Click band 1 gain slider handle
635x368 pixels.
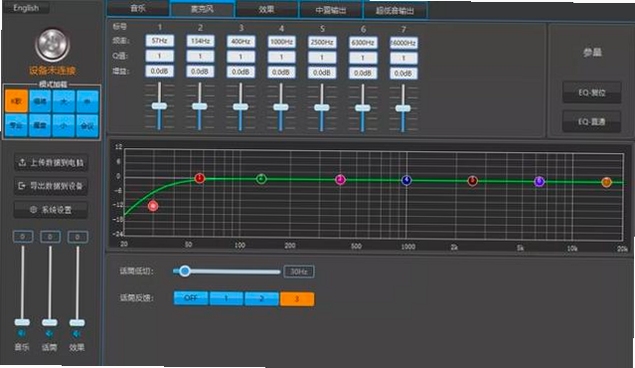159,106
